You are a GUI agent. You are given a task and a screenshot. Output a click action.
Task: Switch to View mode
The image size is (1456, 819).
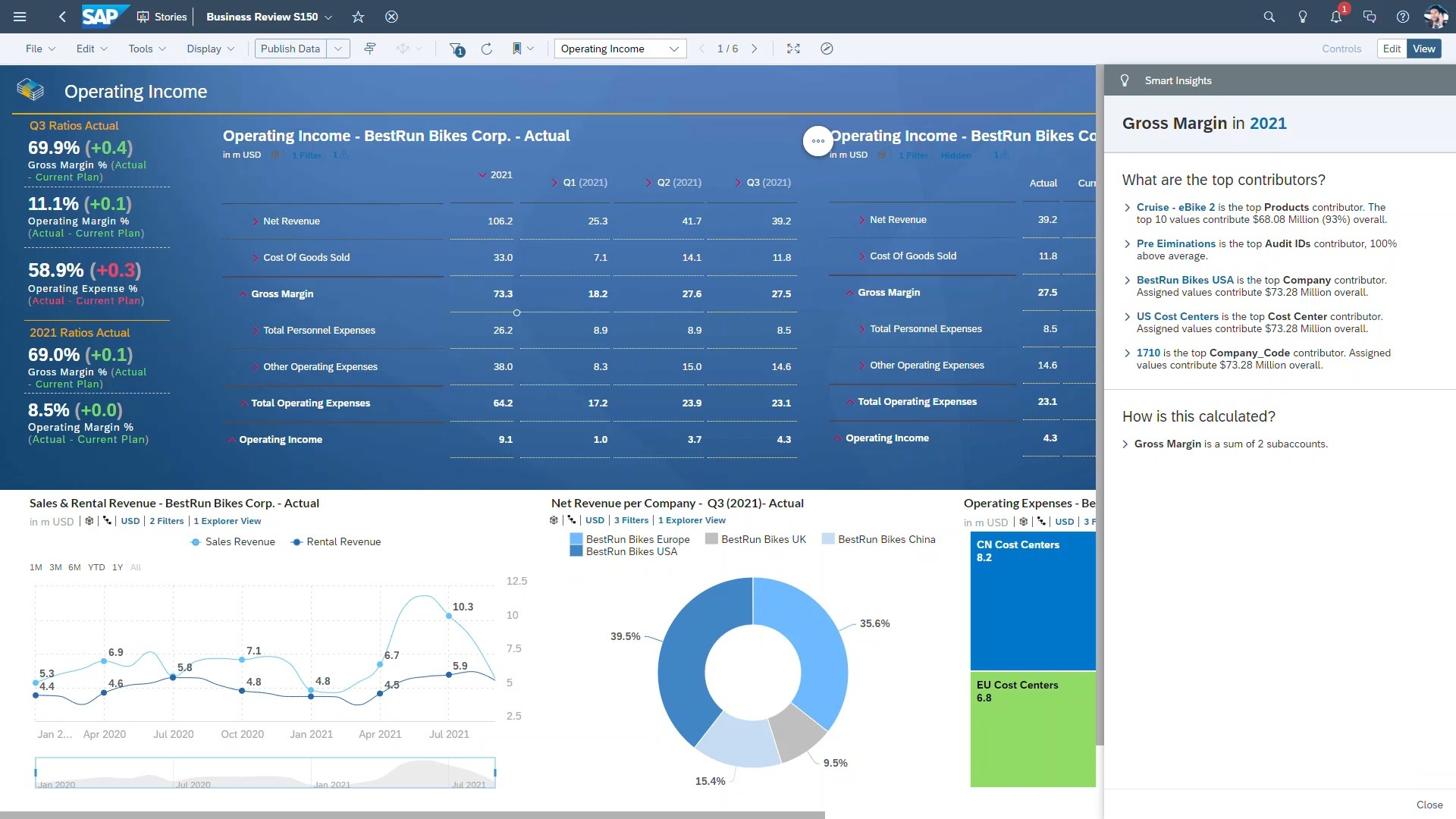1423,49
